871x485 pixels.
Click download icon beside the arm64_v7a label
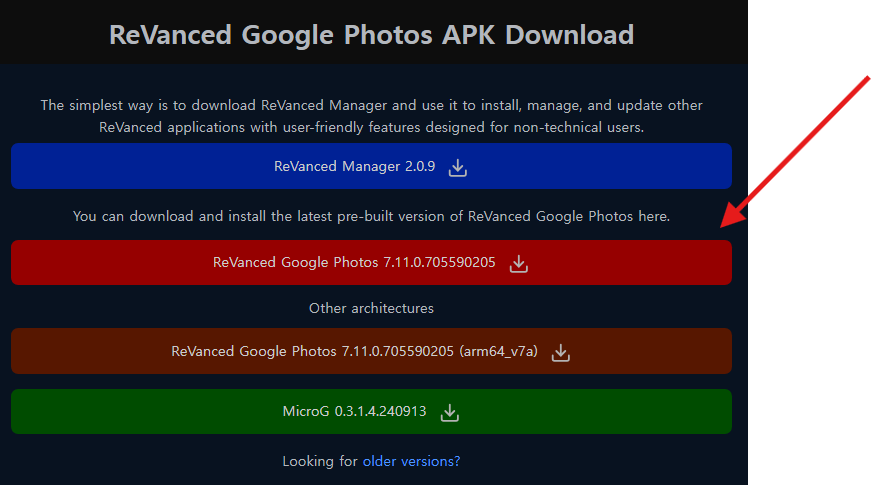(x=560, y=352)
